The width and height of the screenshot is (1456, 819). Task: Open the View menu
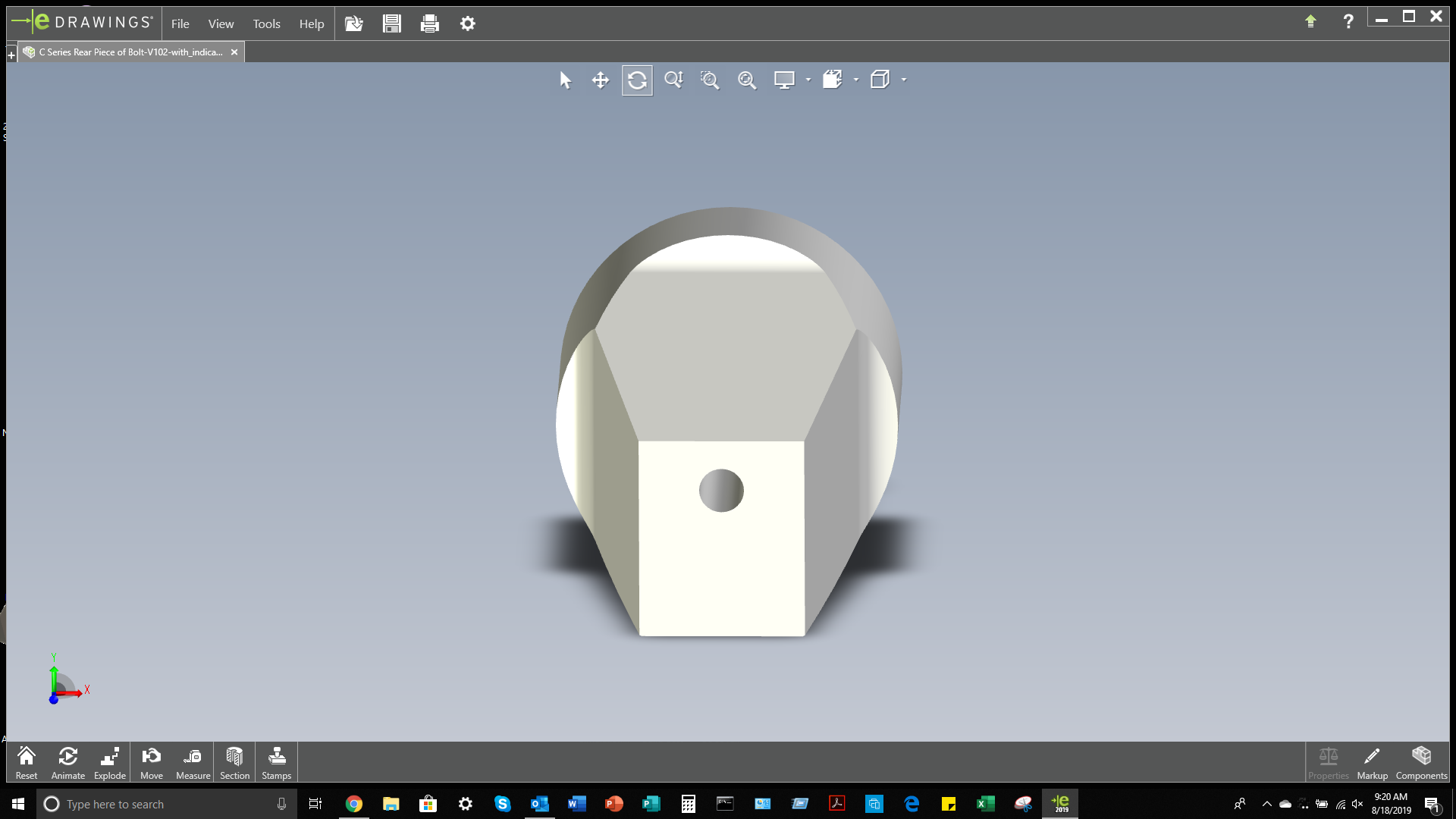221,24
